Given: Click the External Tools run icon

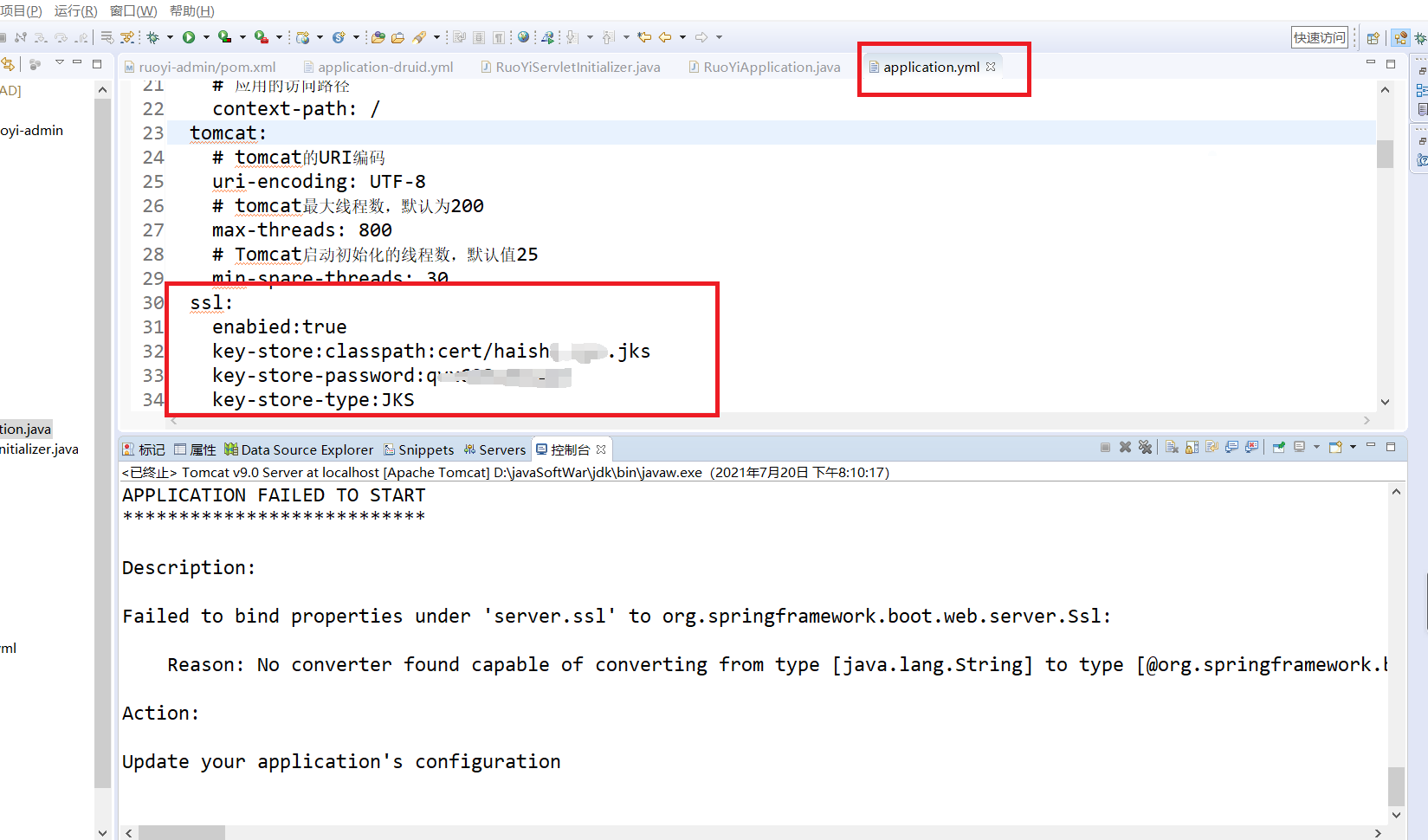Looking at the screenshot, I should 261,37.
